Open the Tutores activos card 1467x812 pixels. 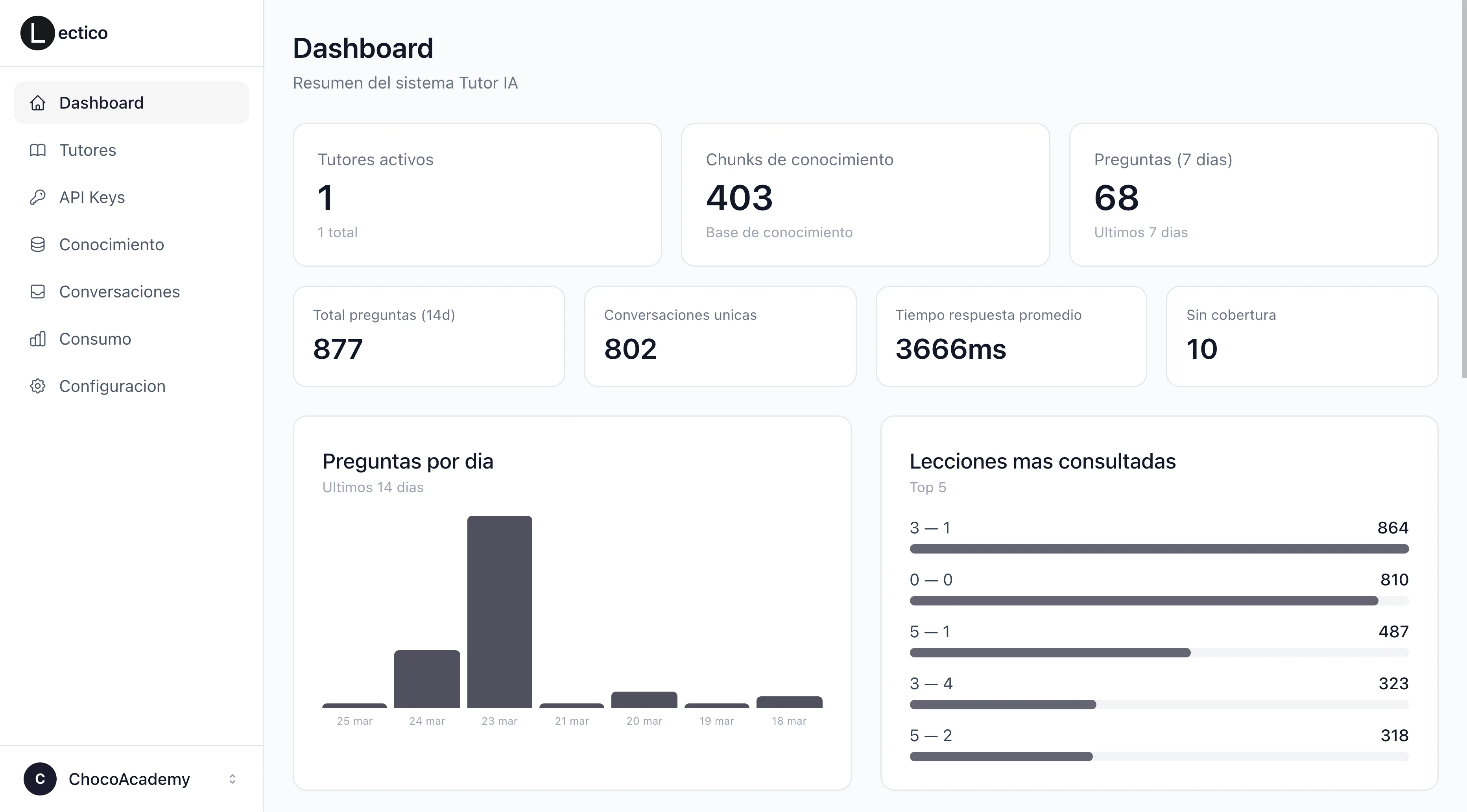[x=477, y=195]
